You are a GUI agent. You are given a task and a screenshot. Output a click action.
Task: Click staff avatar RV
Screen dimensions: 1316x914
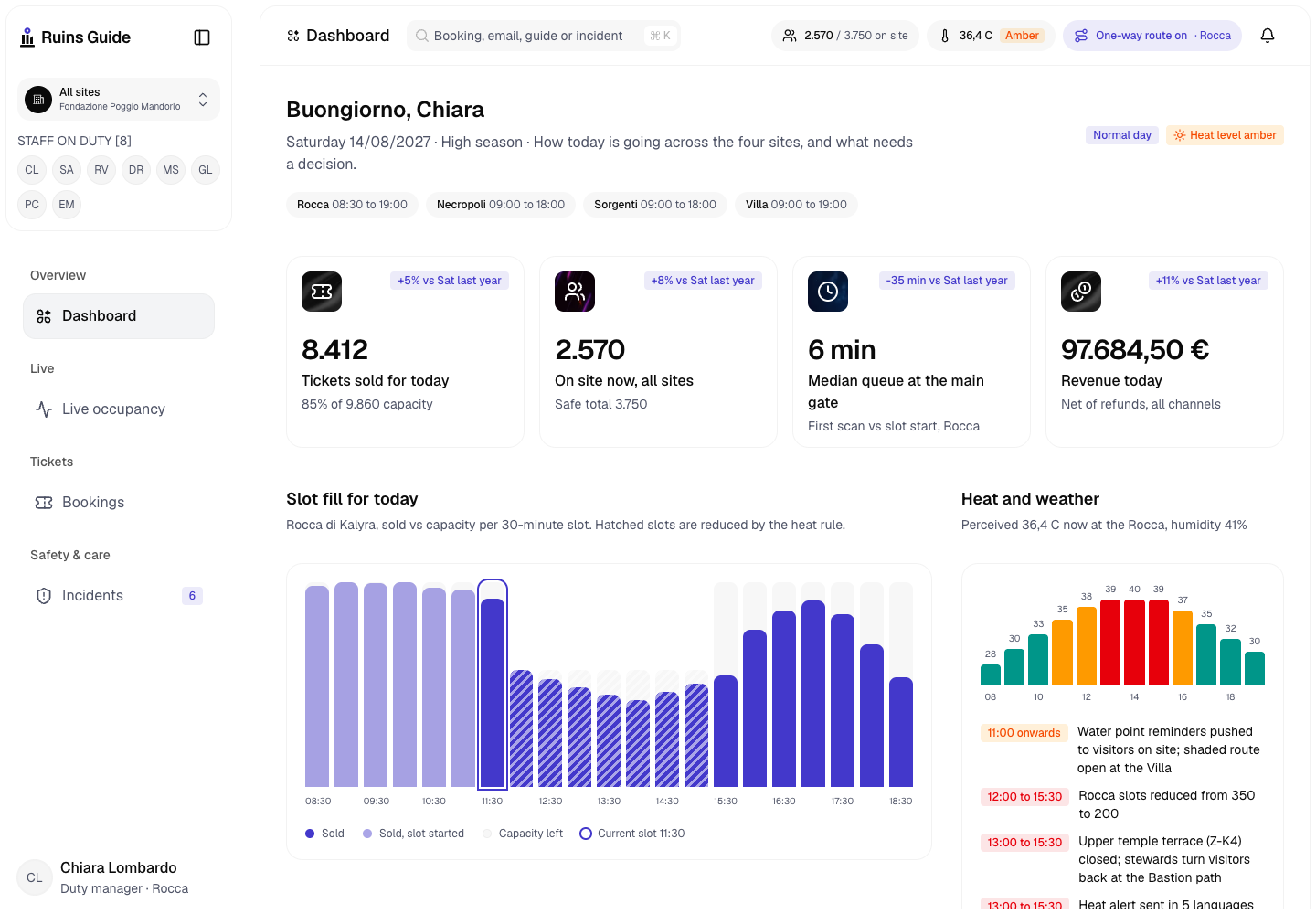click(101, 170)
